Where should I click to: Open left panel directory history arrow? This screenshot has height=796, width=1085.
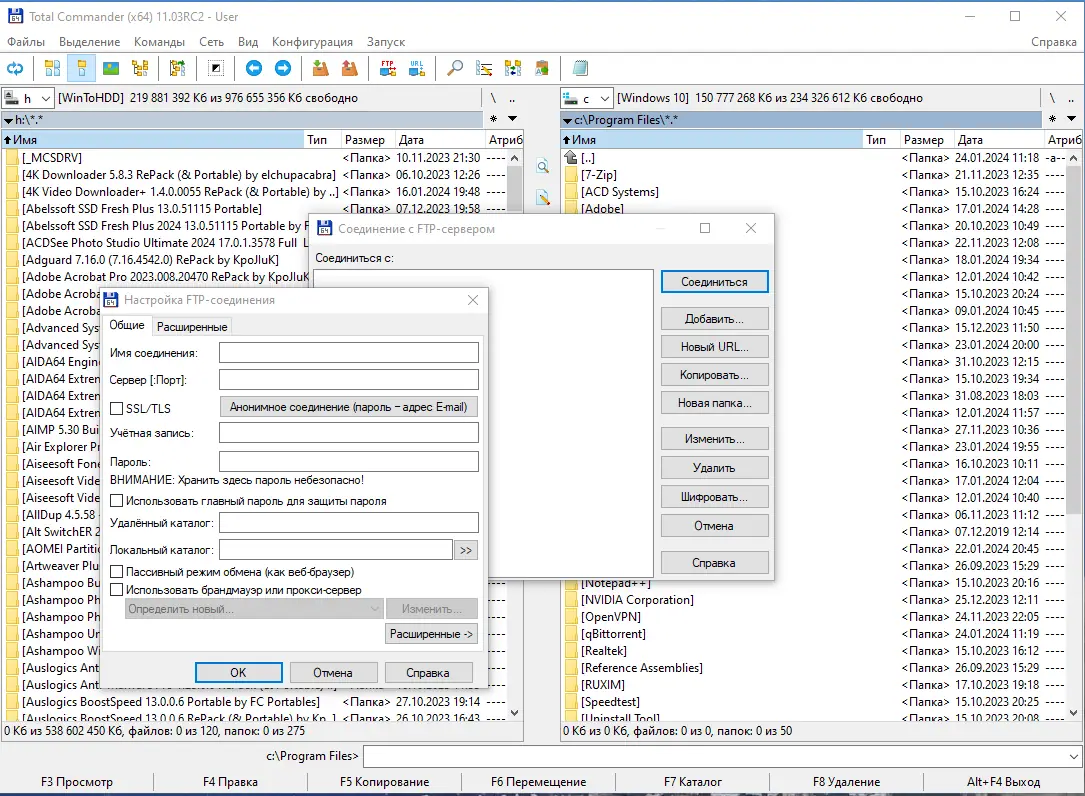pyautogui.click(x=513, y=119)
